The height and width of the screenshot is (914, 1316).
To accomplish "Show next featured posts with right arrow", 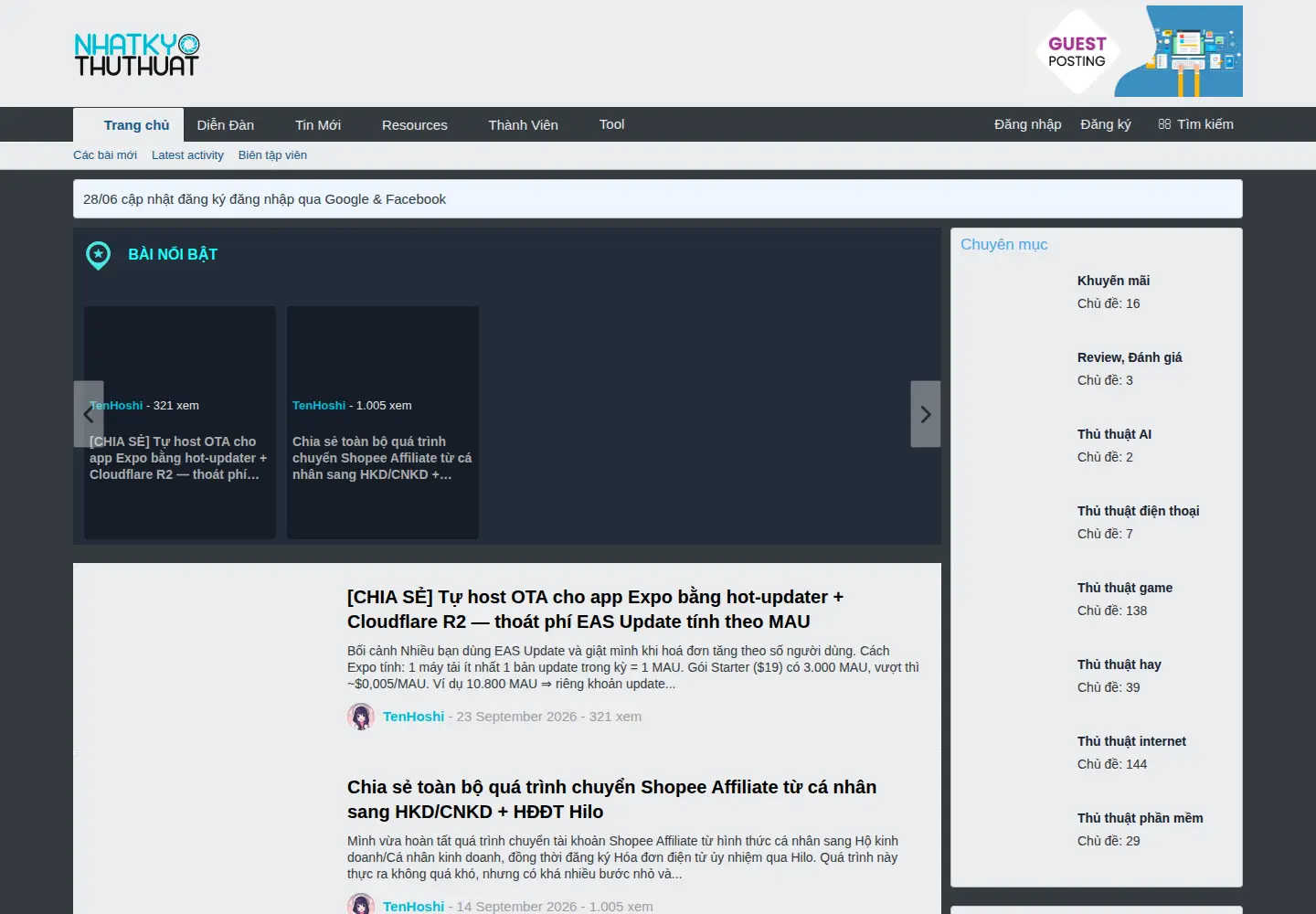I will click(926, 414).
